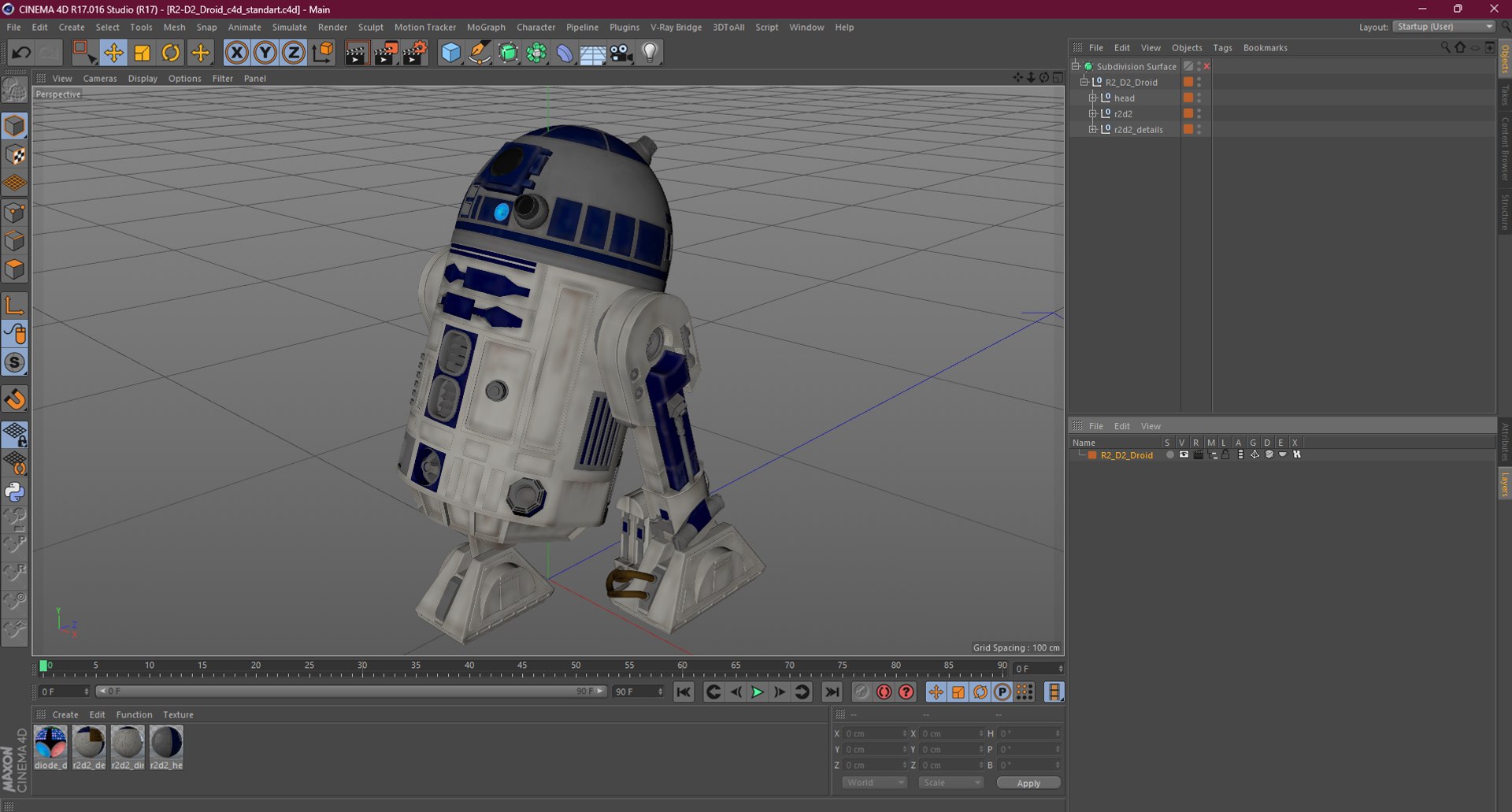Open the Spline Pen tool
Viewport: 1512px width, 812px height.
click(x=479, y=53)
